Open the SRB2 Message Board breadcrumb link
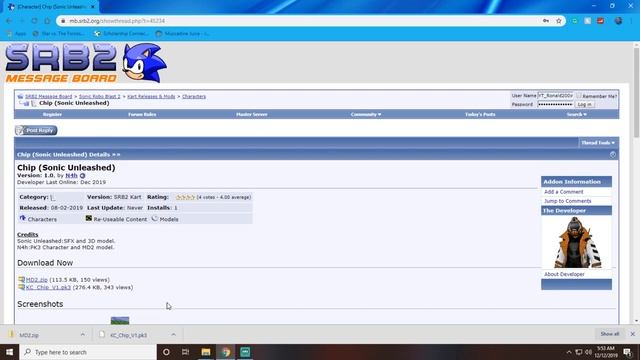Viewport: 640px width, 360px height. [49, 97]
